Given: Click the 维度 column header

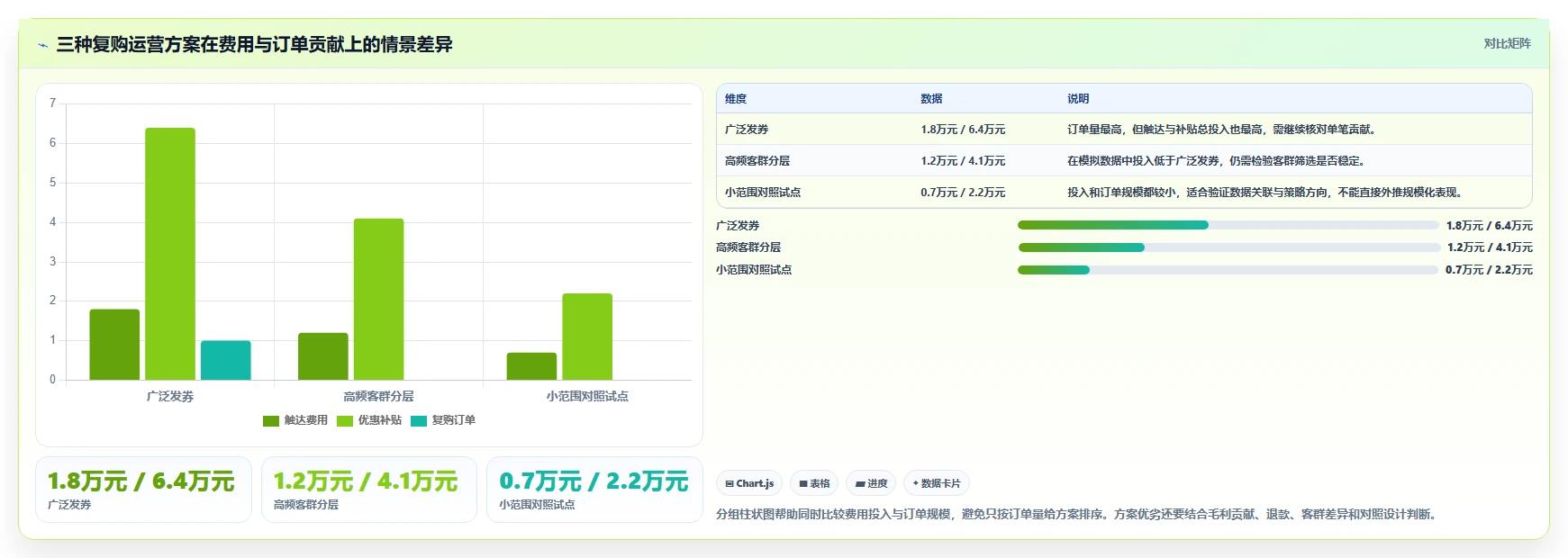Looking at the screenshot, I should (736, 99).
